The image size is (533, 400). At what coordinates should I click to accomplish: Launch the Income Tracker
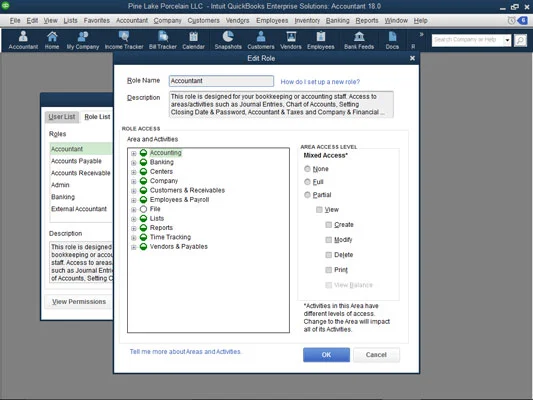[124, 40]
